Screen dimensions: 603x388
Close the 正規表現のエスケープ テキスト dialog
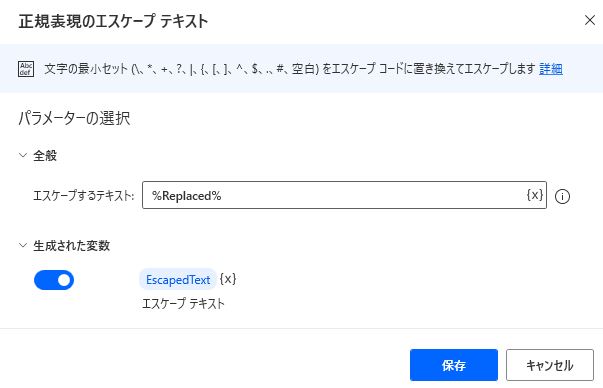click(590, 20)
